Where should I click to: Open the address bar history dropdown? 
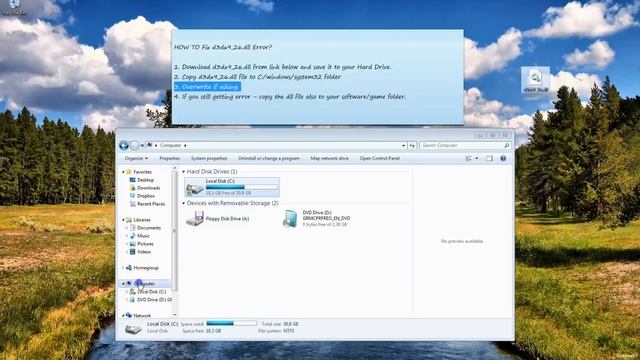[x=403, y=145]
